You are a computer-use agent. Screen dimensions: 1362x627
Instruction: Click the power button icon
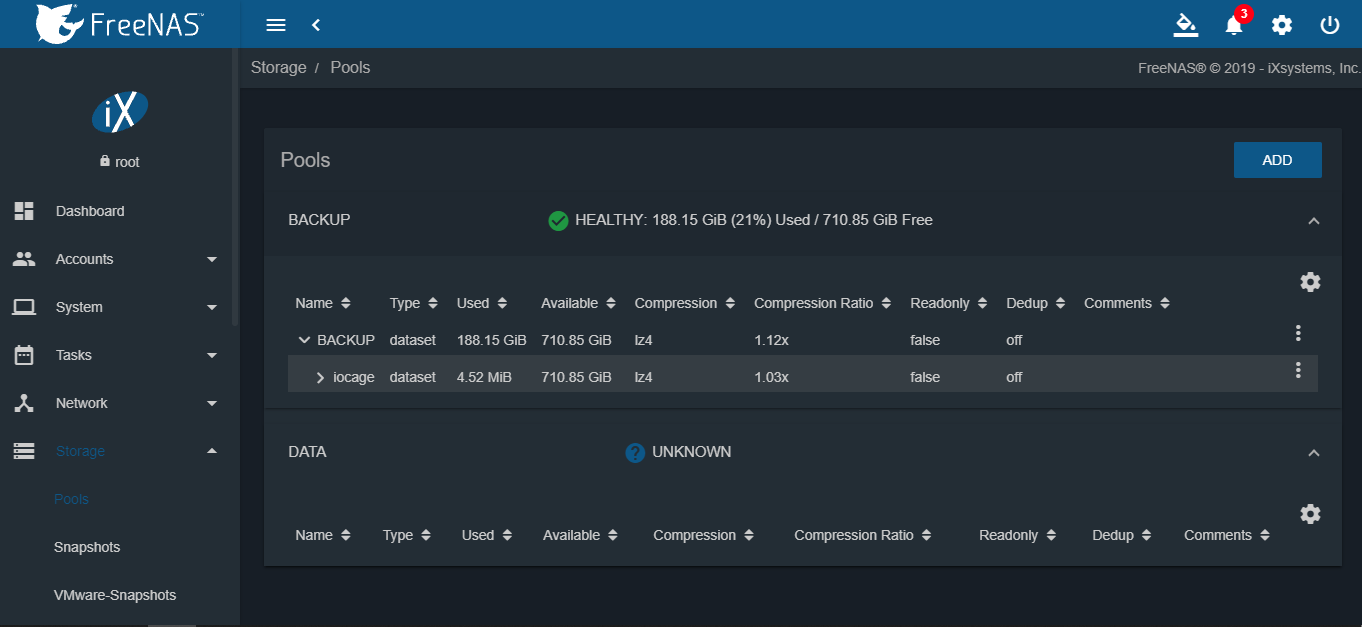click(x=1330, y=25)
